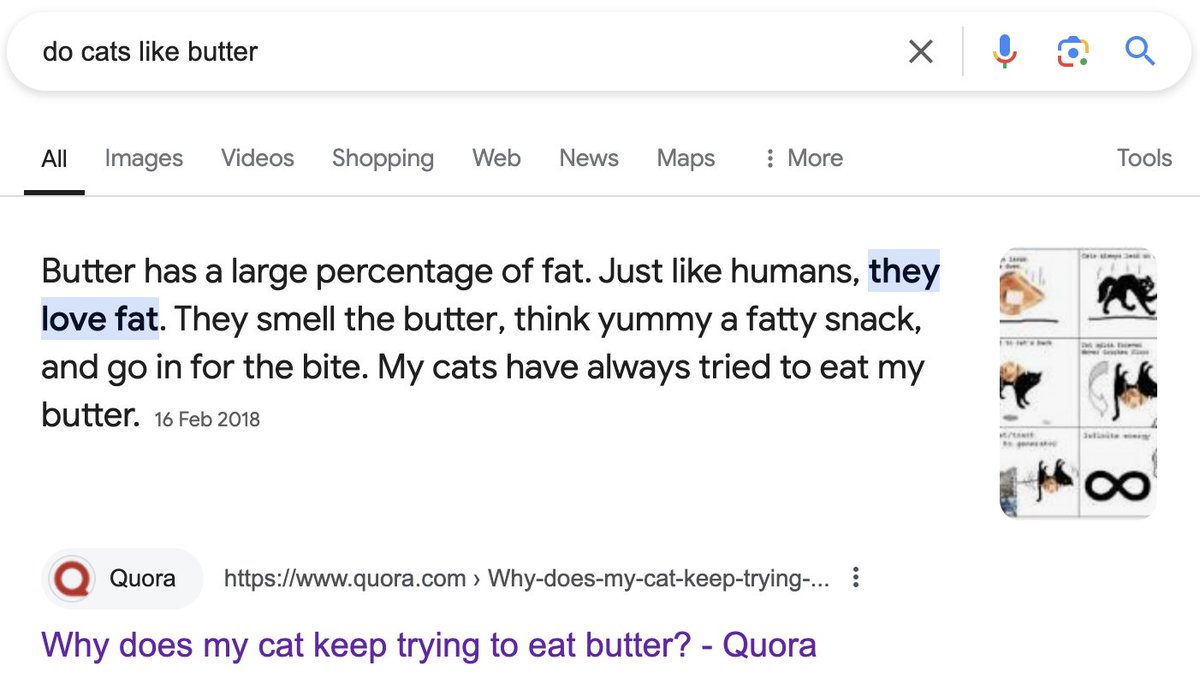Start voice search with microphone icon
This screenshot has width=1200, height=678.
[1005, 51]
